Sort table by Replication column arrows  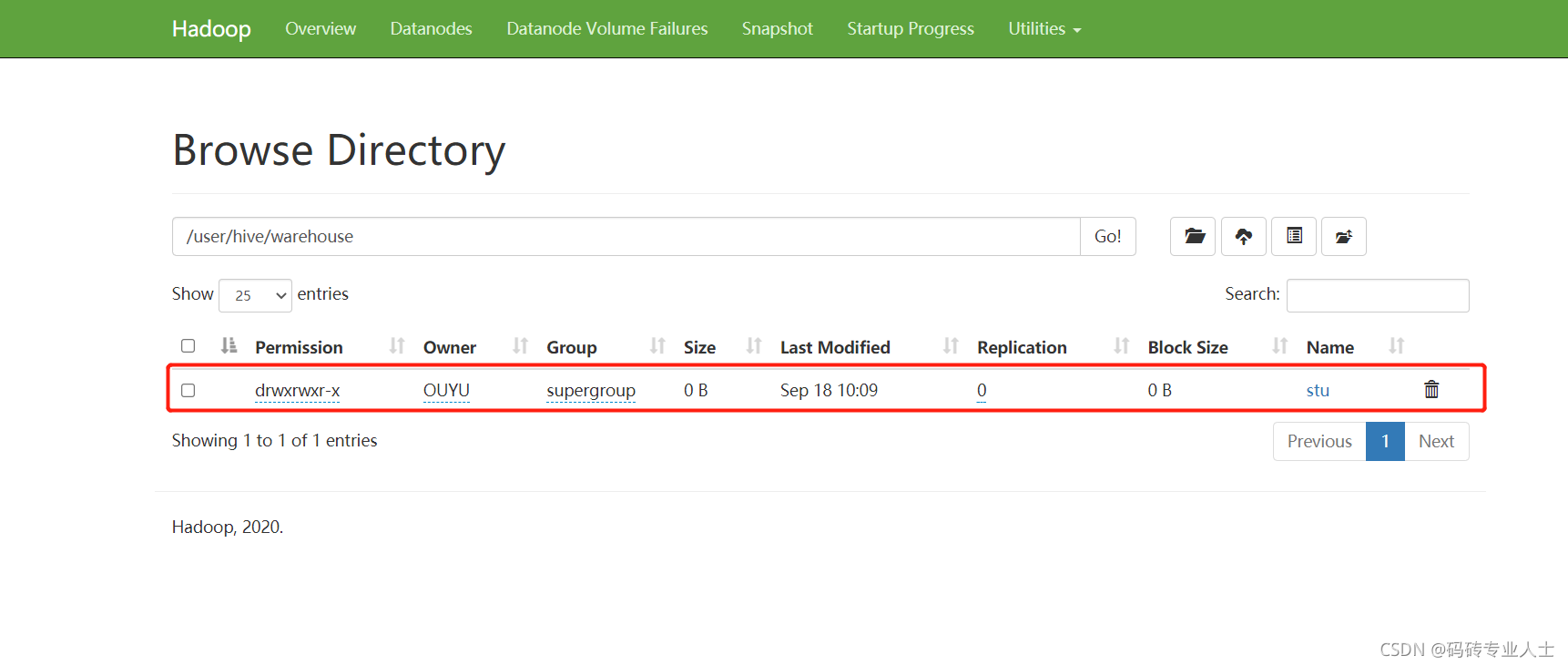click(1122, 346)
